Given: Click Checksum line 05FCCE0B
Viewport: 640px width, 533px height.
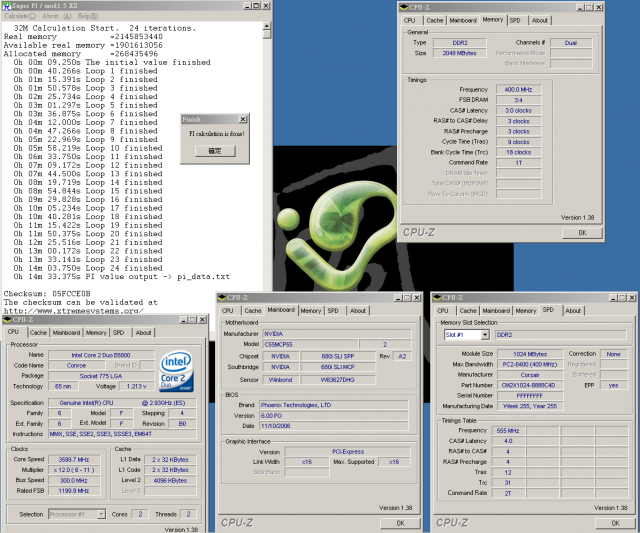Looking at the screenshot, I should point(47,294).
